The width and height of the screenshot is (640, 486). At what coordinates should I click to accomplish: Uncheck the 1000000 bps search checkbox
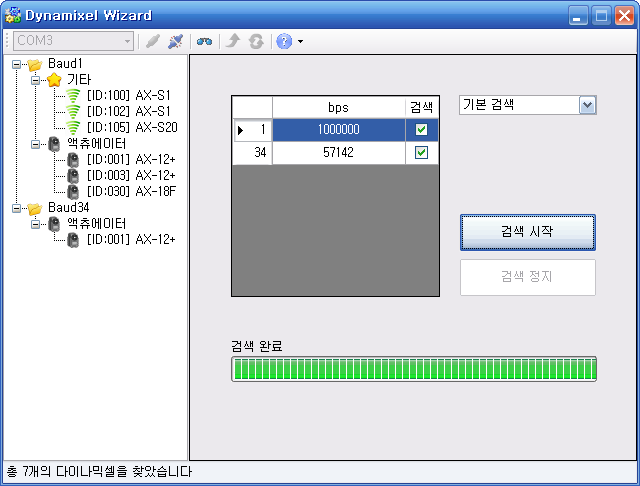tap(421, 130)
